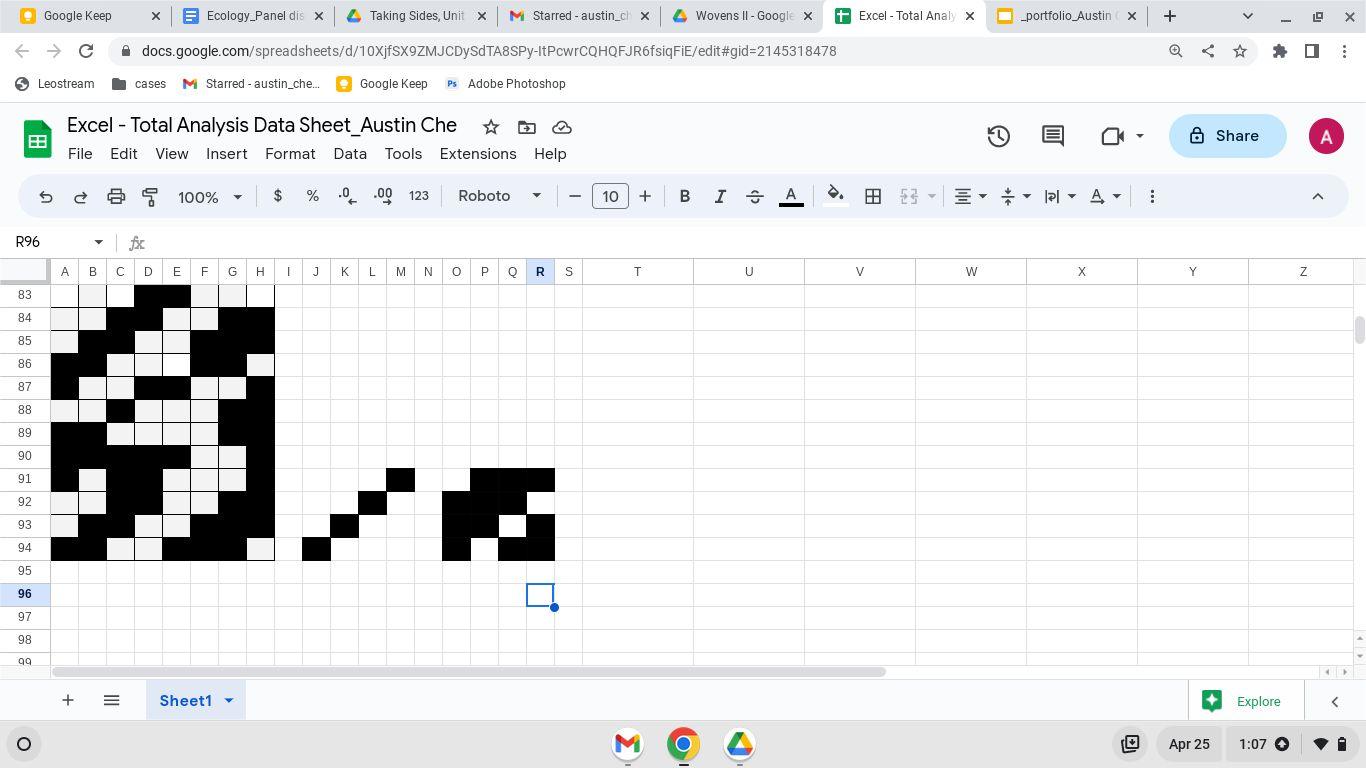The height and width of the screenshot is (768, 1366).
Task: Select the Sheet1 tab
Action: click(x=186, y=701)
